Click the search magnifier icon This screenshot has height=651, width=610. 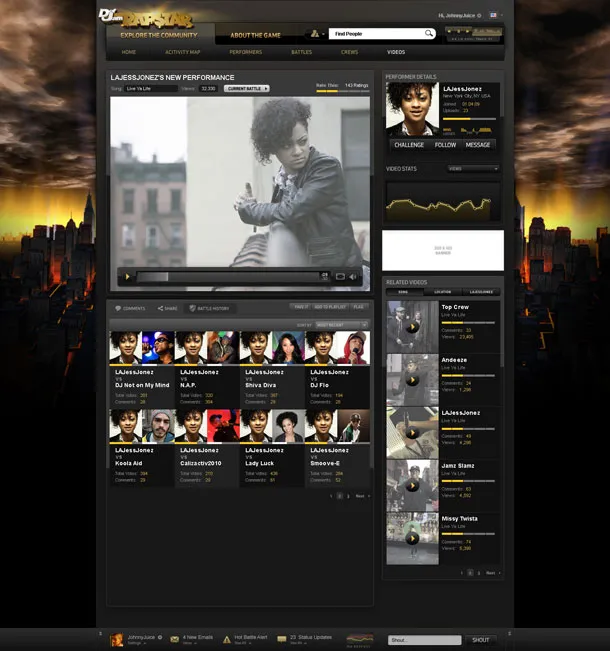click(429, 34)
